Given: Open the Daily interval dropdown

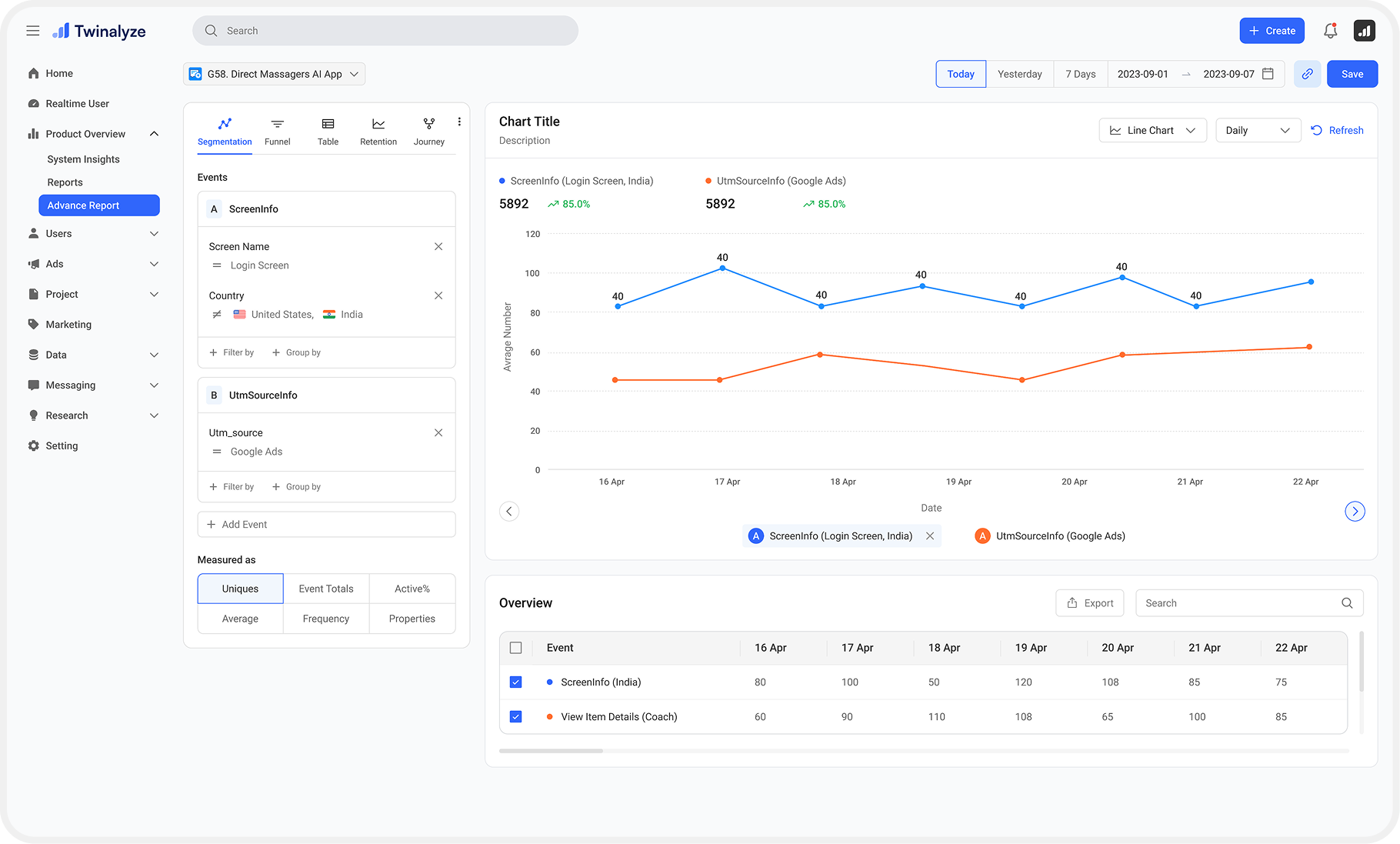Looking at the screenshot, I should coord(1258,130).
